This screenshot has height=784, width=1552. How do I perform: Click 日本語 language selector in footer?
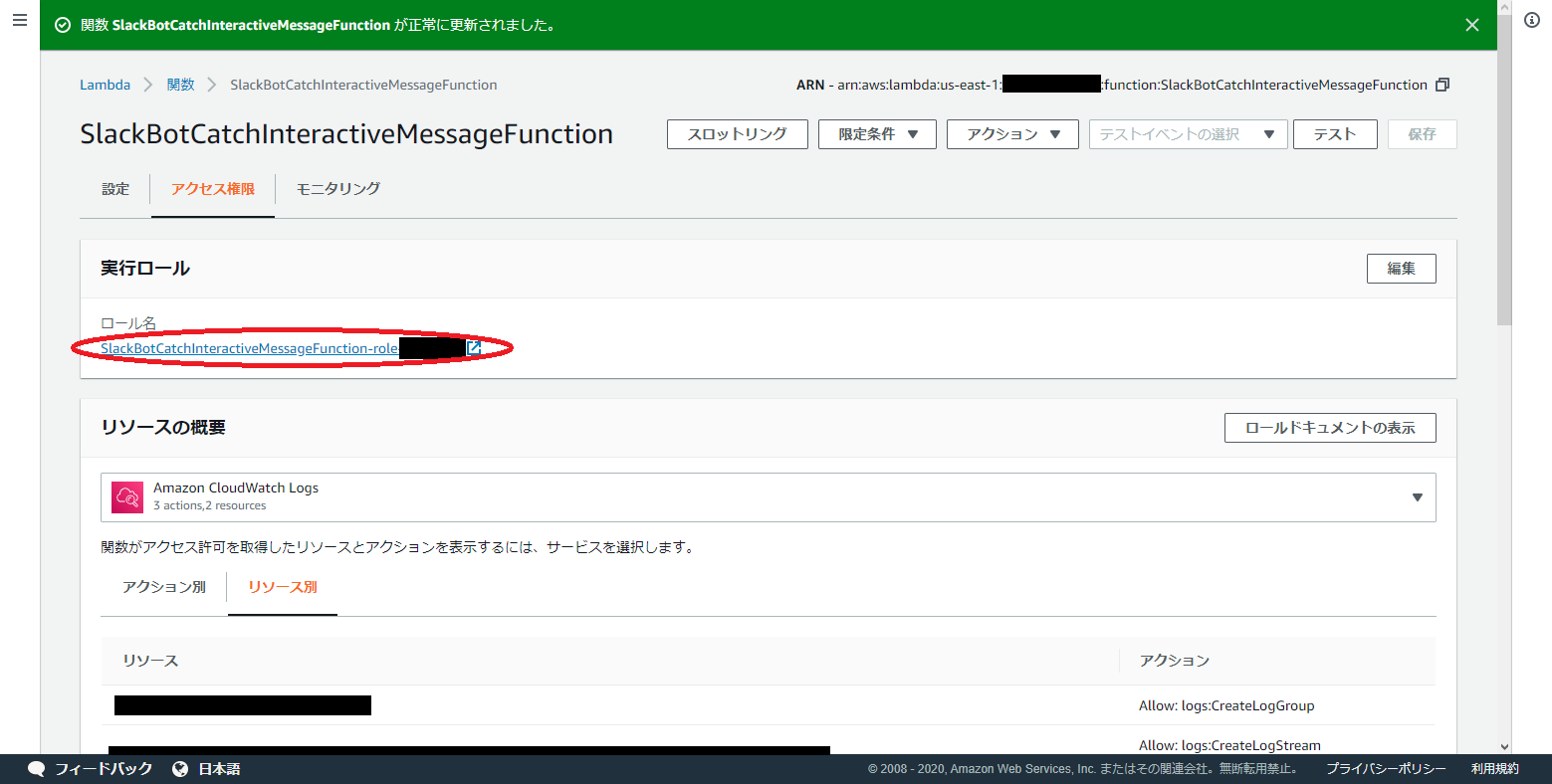click(219, 769)
